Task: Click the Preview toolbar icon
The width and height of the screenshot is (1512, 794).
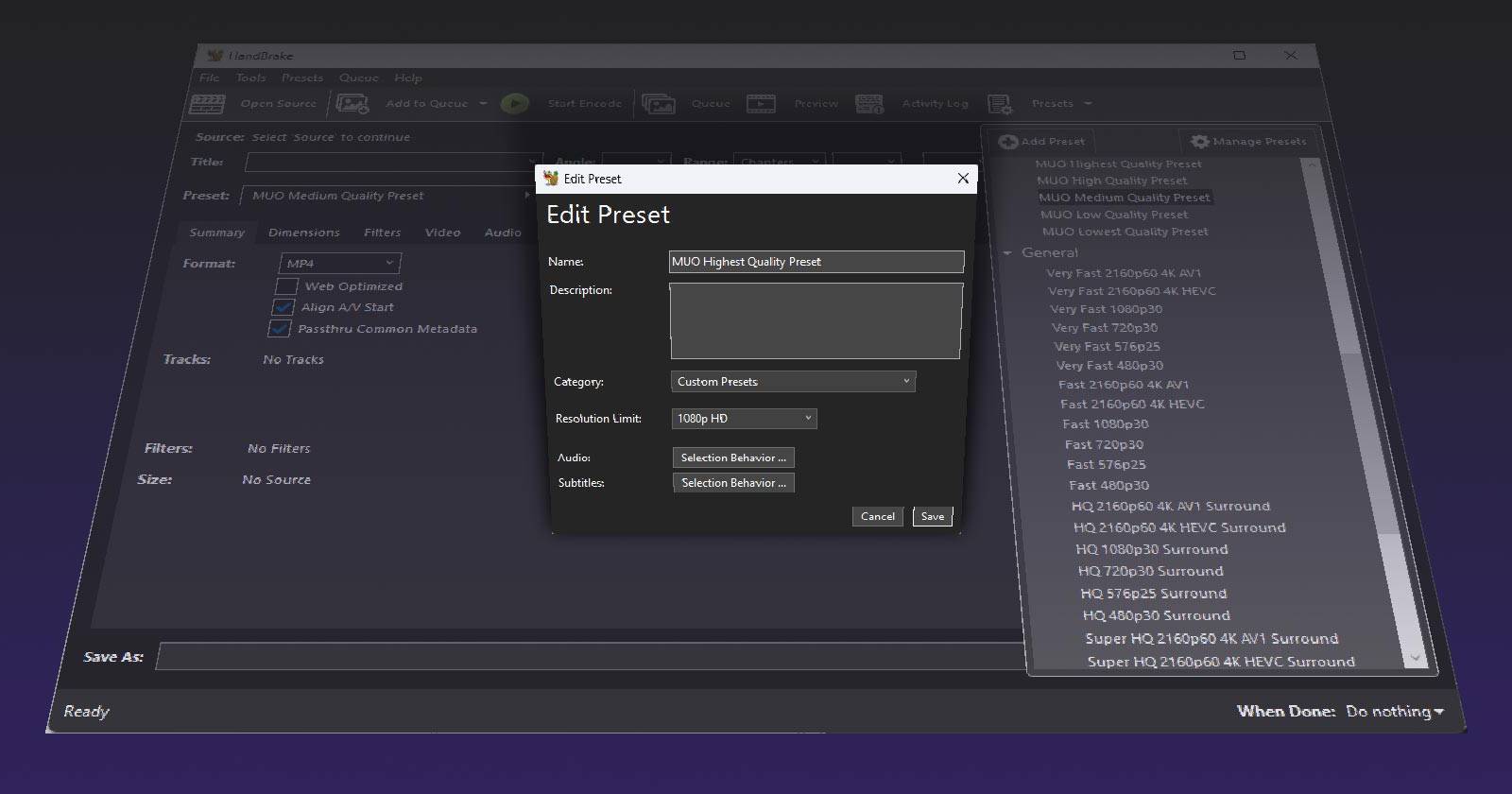Action: tap(761, 104)
